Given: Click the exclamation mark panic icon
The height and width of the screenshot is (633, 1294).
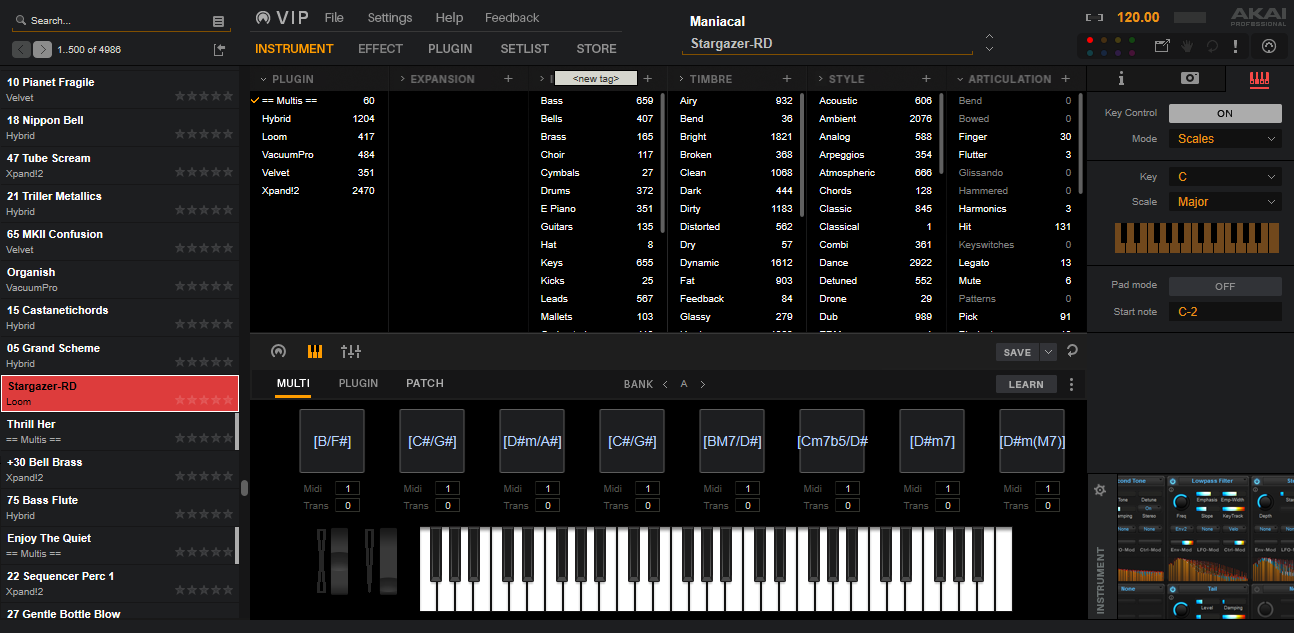Looking at the screenshot, I should 1235,46.
